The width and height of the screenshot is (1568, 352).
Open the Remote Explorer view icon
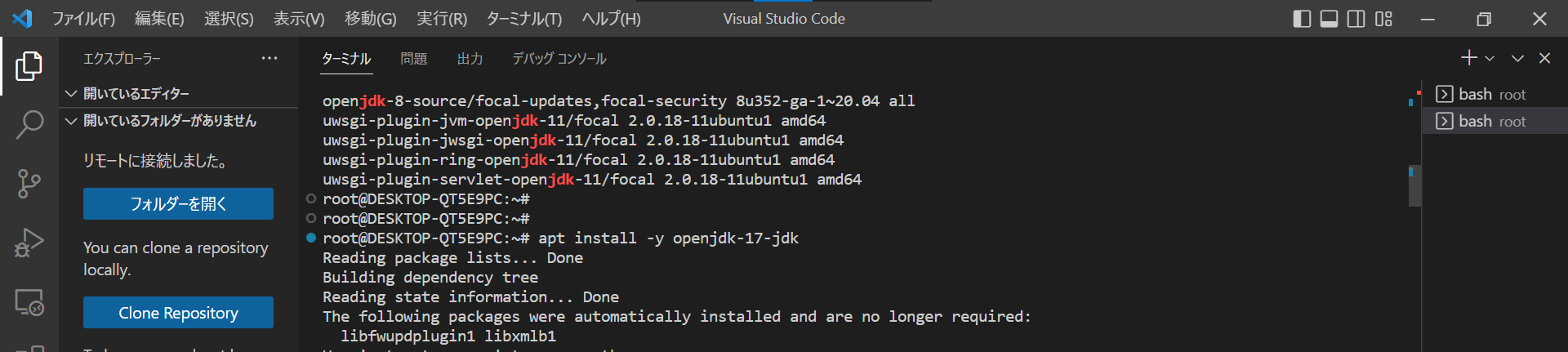29,302
